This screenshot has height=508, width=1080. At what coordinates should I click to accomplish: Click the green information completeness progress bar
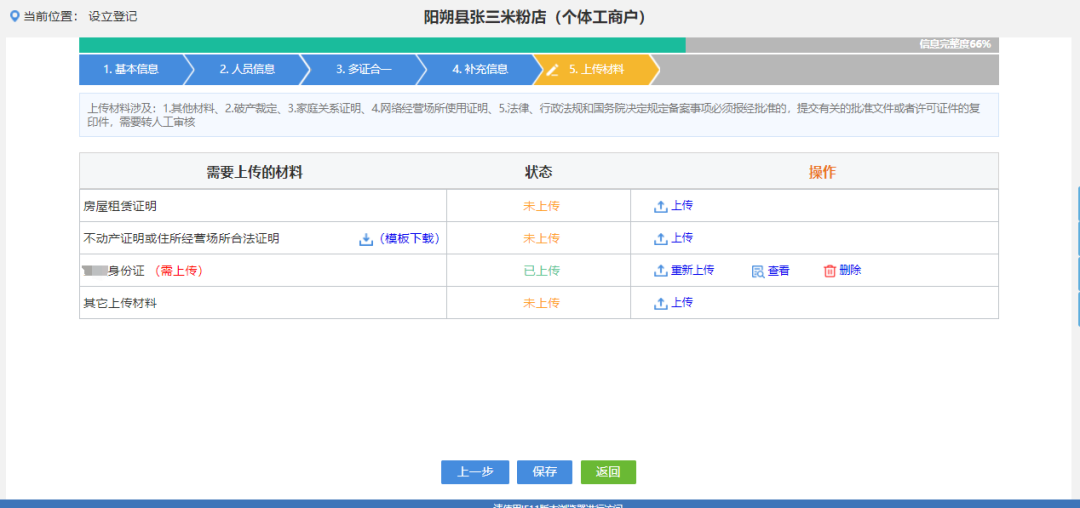pyautogui.click(x=382, y=45)
